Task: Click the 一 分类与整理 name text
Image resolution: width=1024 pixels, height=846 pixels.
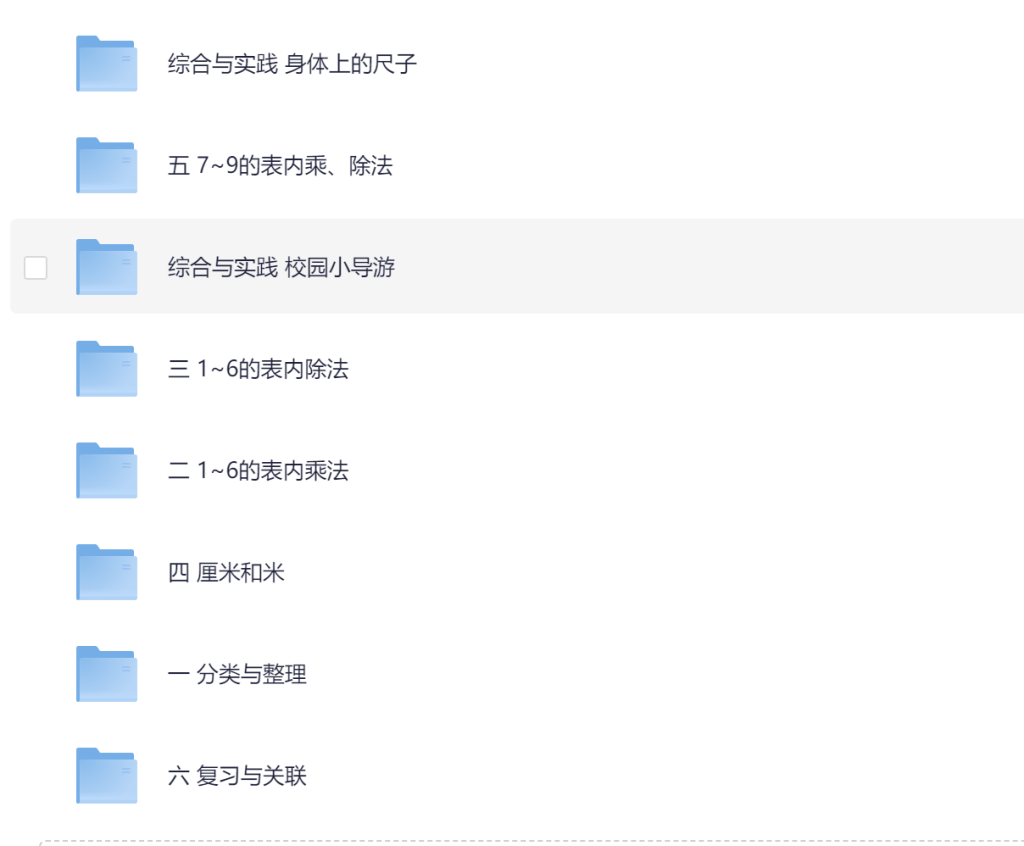Action: coord(237,675)
